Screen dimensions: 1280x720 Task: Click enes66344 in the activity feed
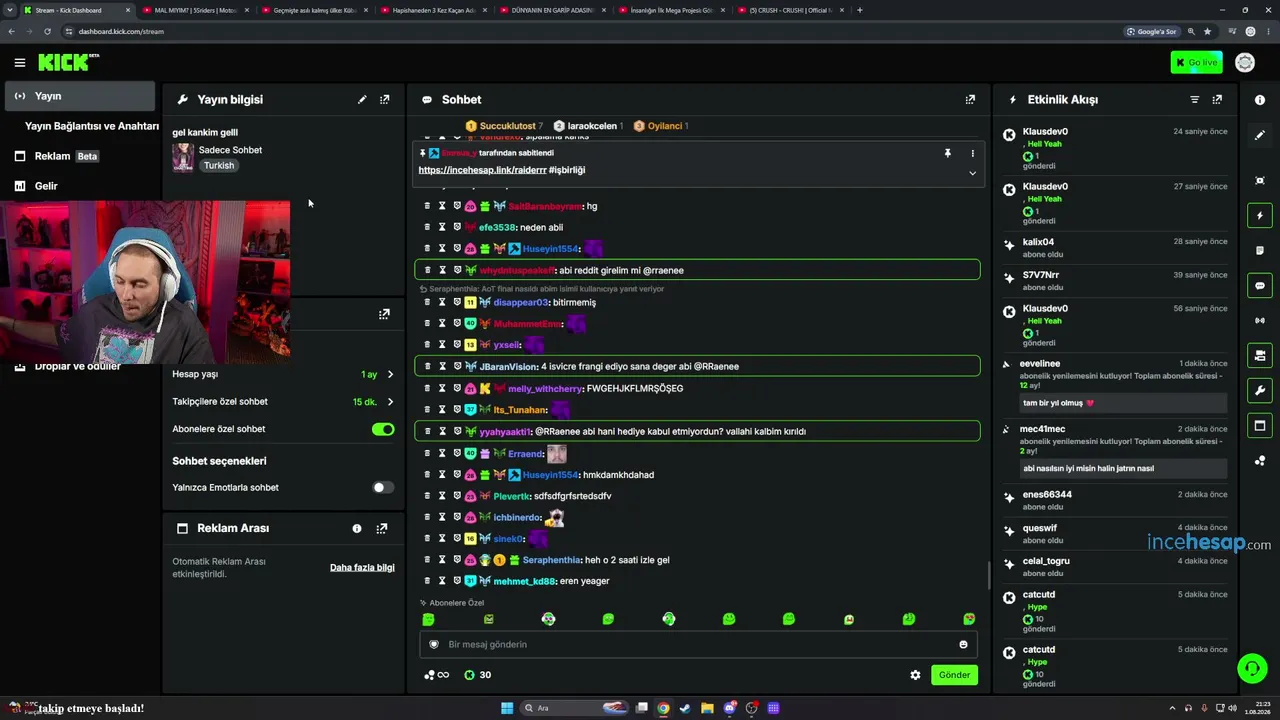click(1047, 495)
